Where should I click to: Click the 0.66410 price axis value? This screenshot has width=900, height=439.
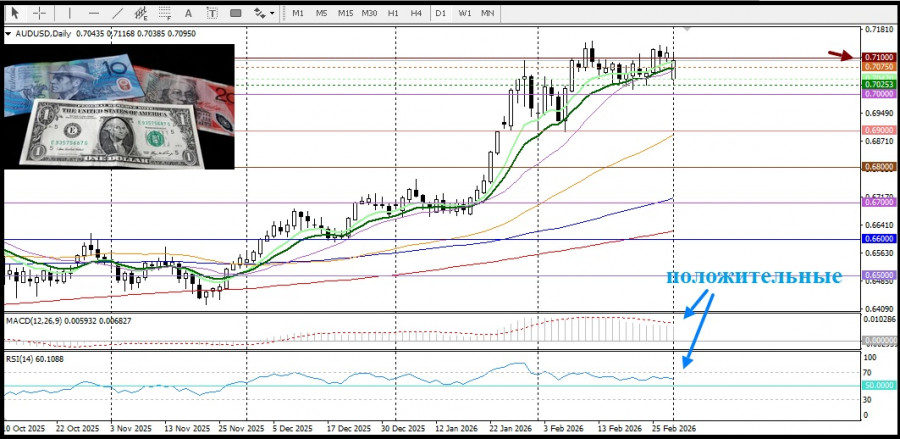click(879, 225)
